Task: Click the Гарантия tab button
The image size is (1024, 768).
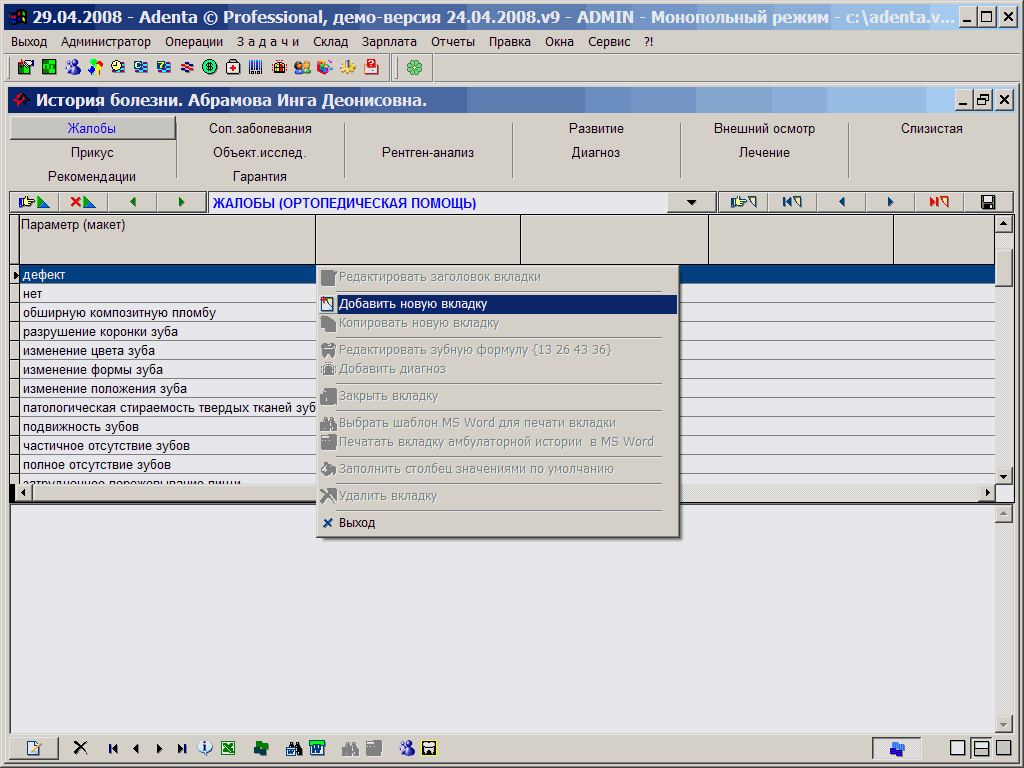Action: (260, 177)
